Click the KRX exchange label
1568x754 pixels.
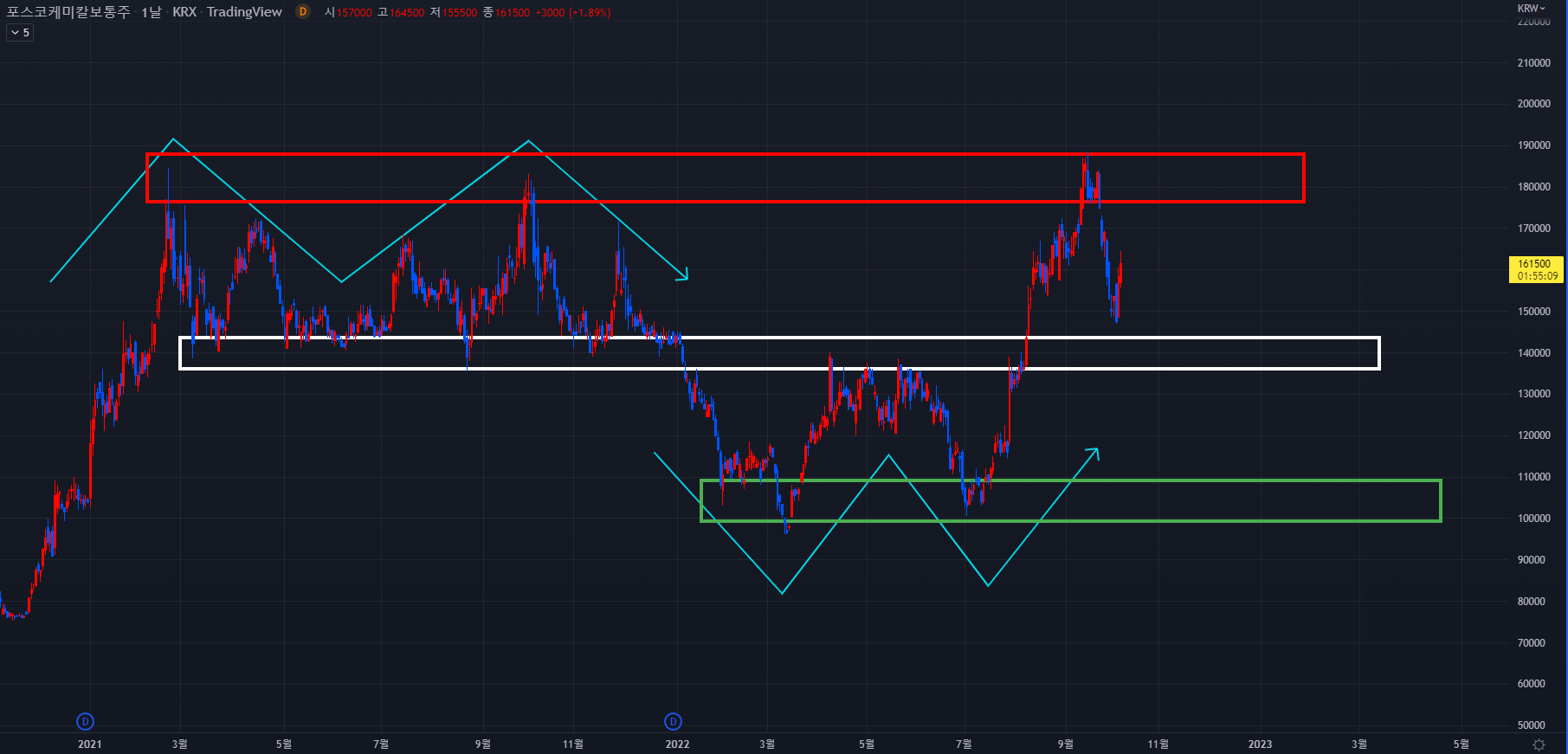pos(184,12)
